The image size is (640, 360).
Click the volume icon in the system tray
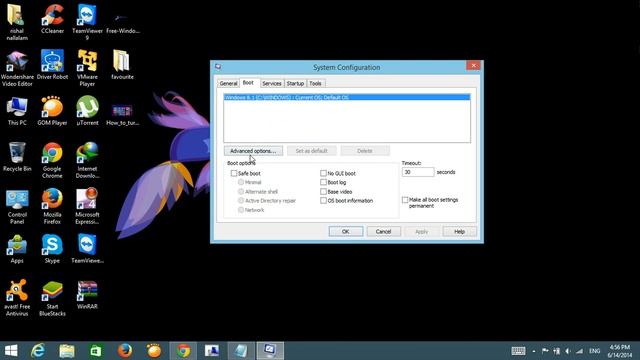coord(568,351)
